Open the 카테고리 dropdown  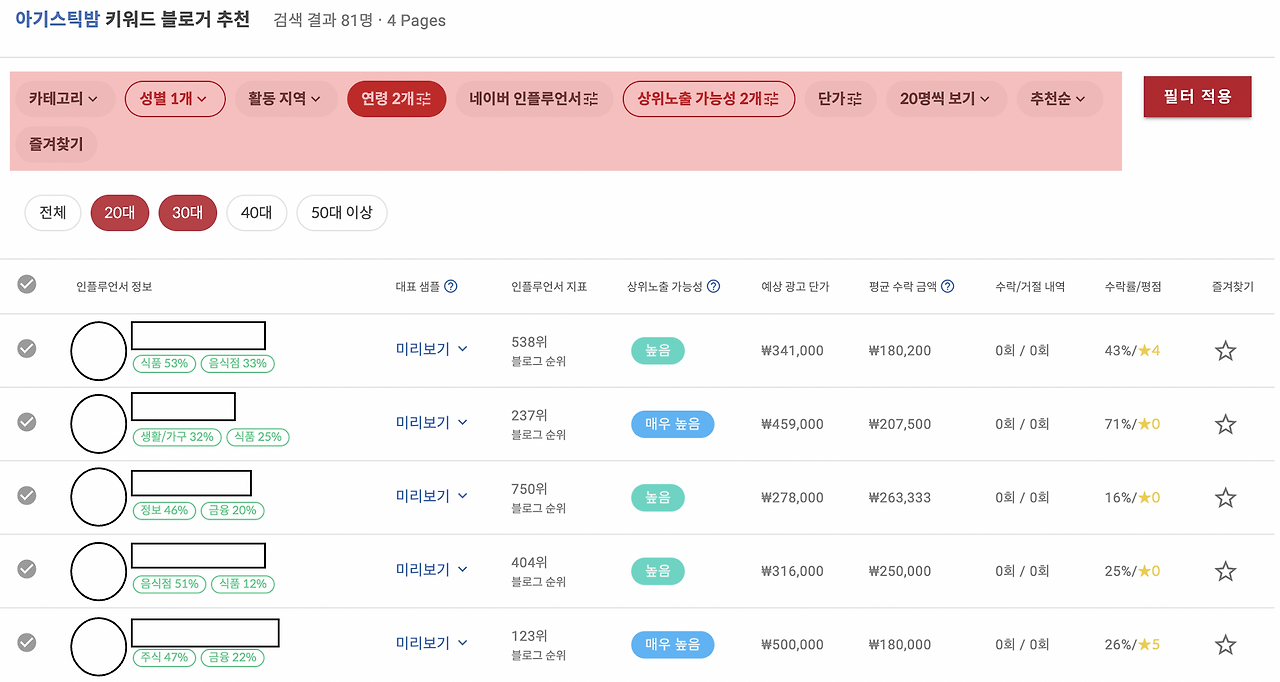62,98
